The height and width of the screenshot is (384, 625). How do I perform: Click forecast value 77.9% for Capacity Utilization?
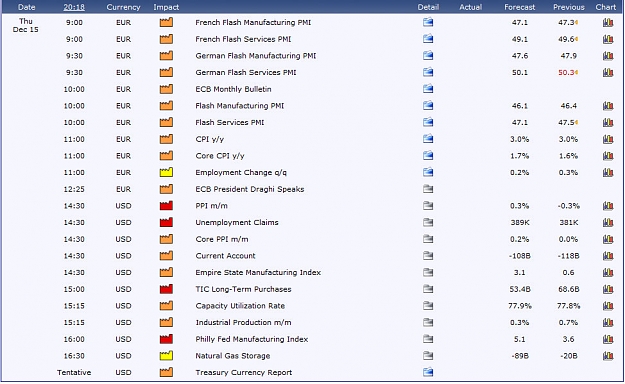click(520, 306)
